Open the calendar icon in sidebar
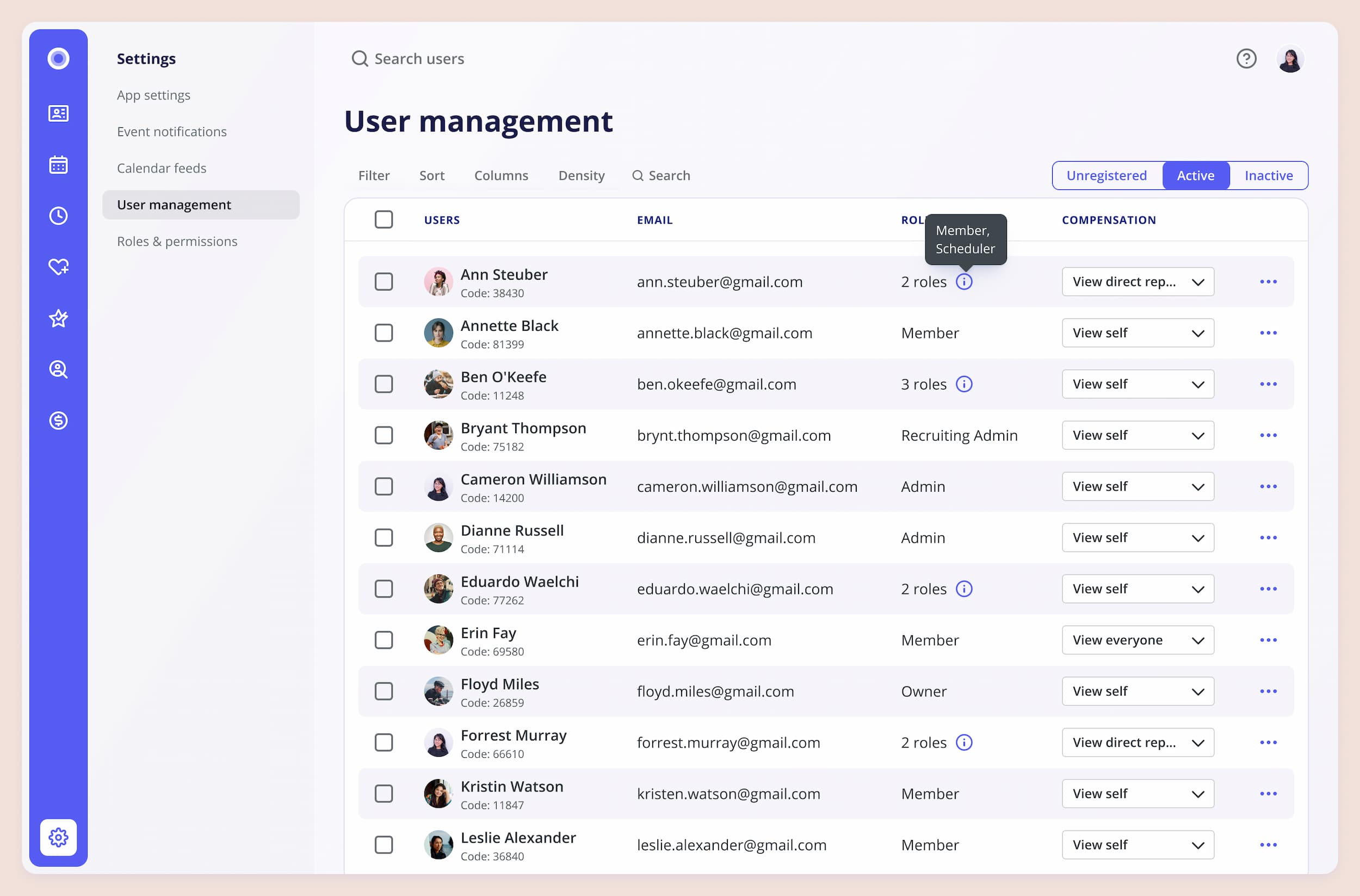The height and width of the screenshot is (896, 1360). [x=58, y=165]
